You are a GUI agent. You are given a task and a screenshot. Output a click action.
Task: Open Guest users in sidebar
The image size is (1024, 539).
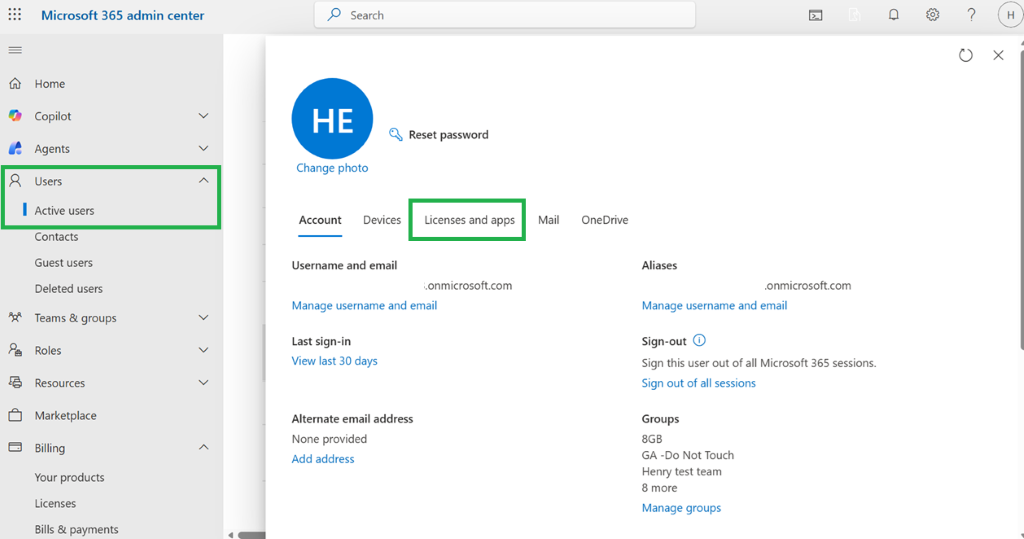click(63, 263)
